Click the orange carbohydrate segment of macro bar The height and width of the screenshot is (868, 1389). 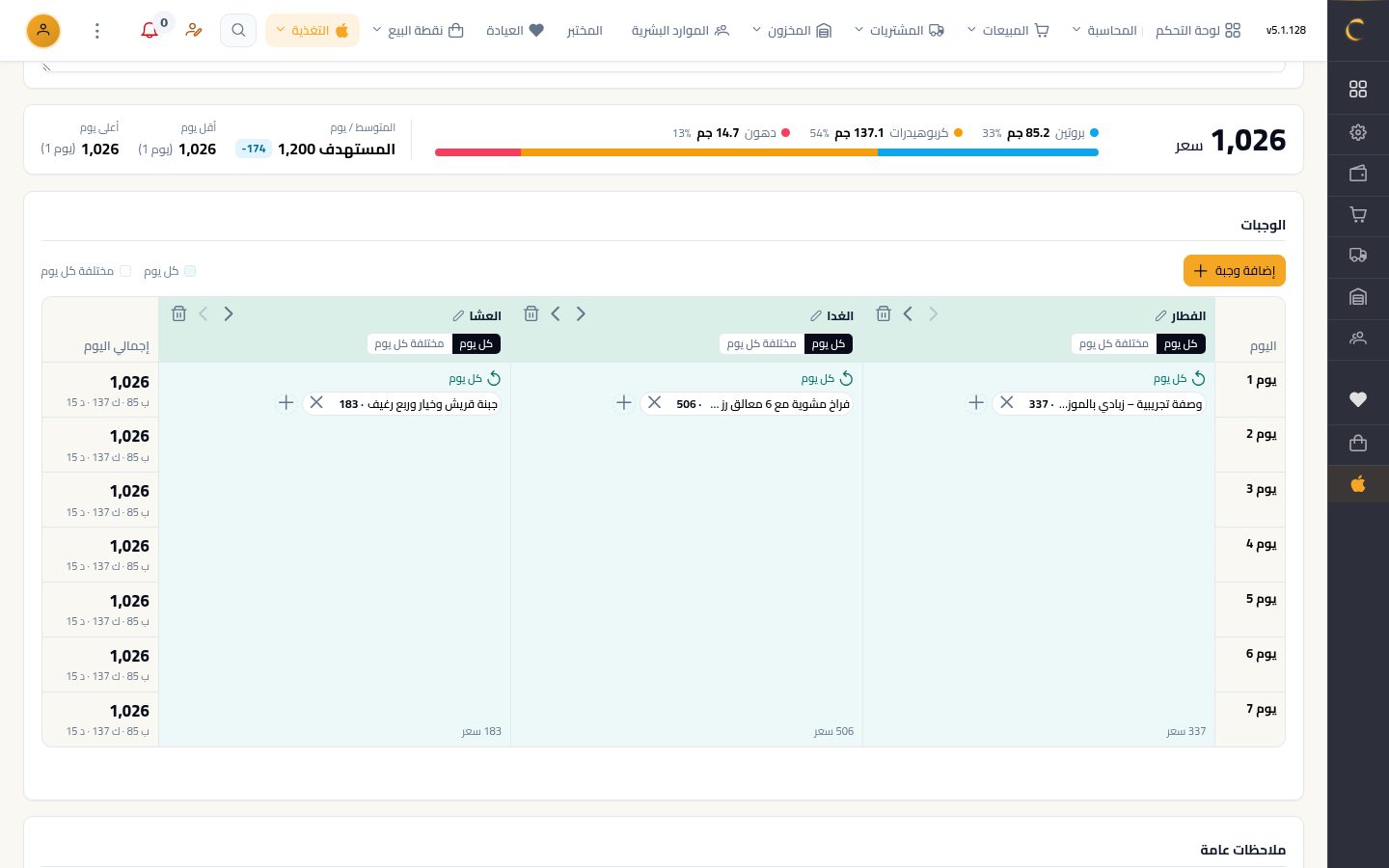pos(699,152)
